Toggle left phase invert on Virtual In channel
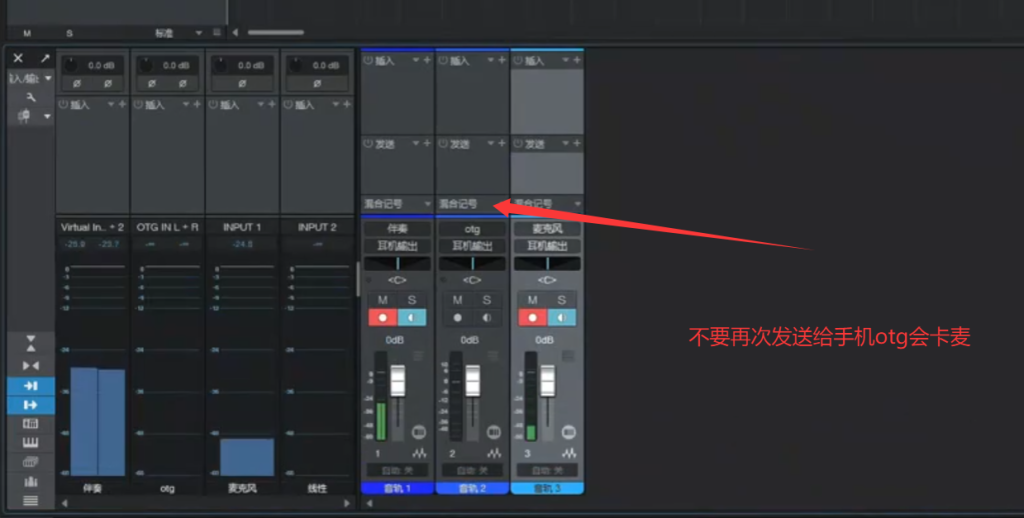The width and height of the screenshot is (1024, 518). point(77,84)
